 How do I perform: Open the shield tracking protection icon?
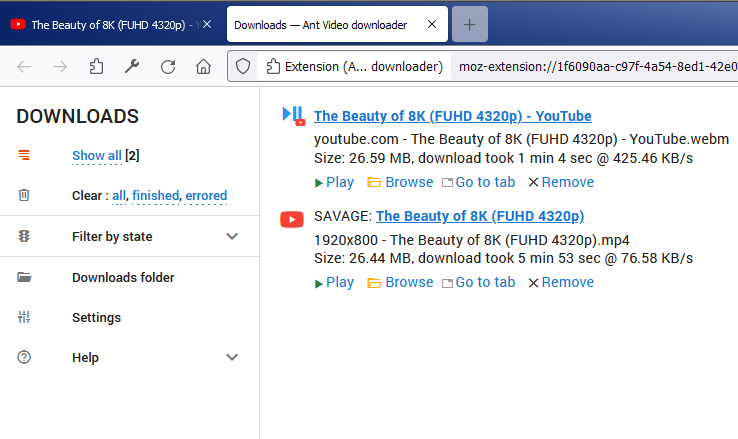point(243,66)
